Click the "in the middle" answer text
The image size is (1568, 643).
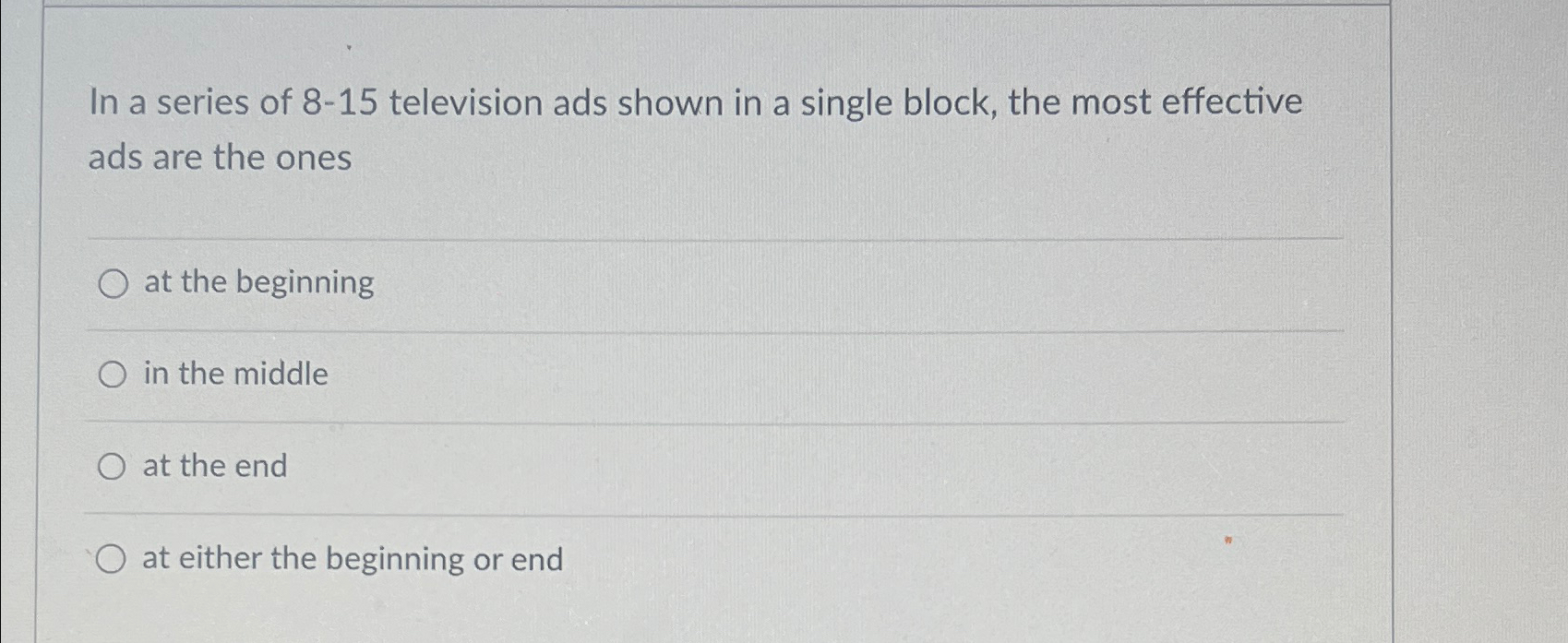(x=234, y=374)
